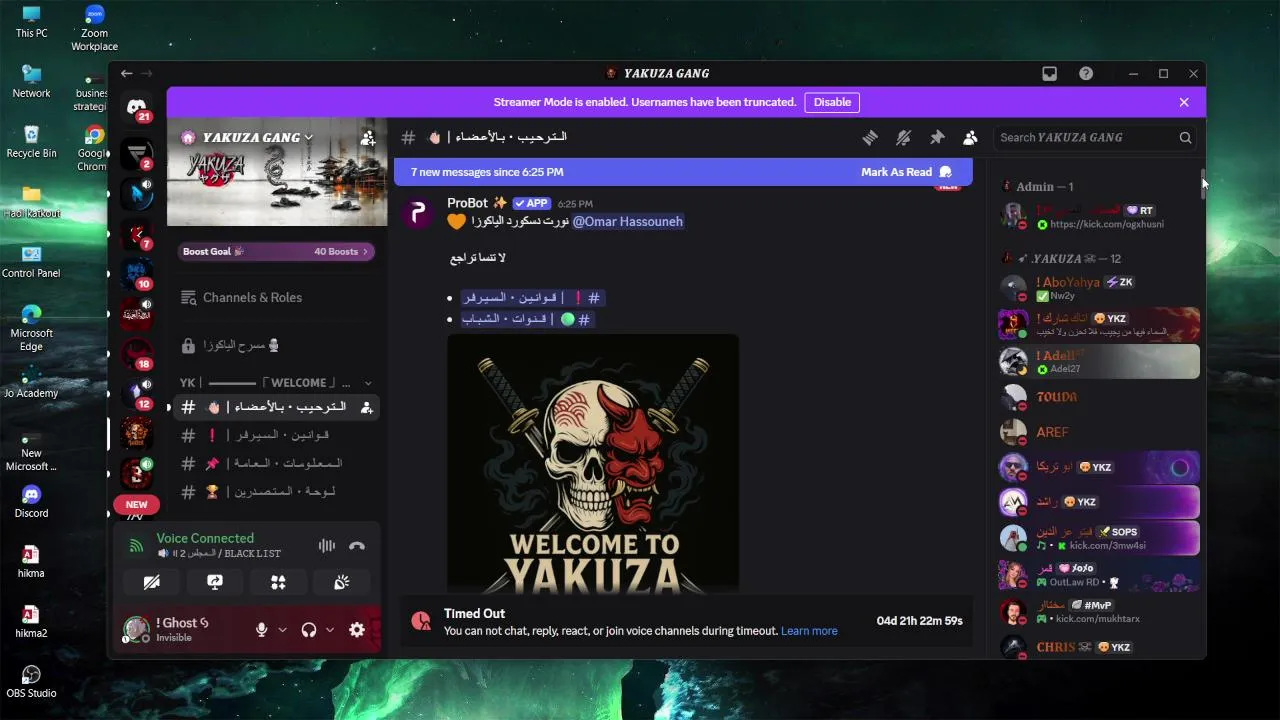Open member CHRIS profile
The width and height of the screenshot is (1280, 720).
pyautogui.click(x=1099, y=647)
